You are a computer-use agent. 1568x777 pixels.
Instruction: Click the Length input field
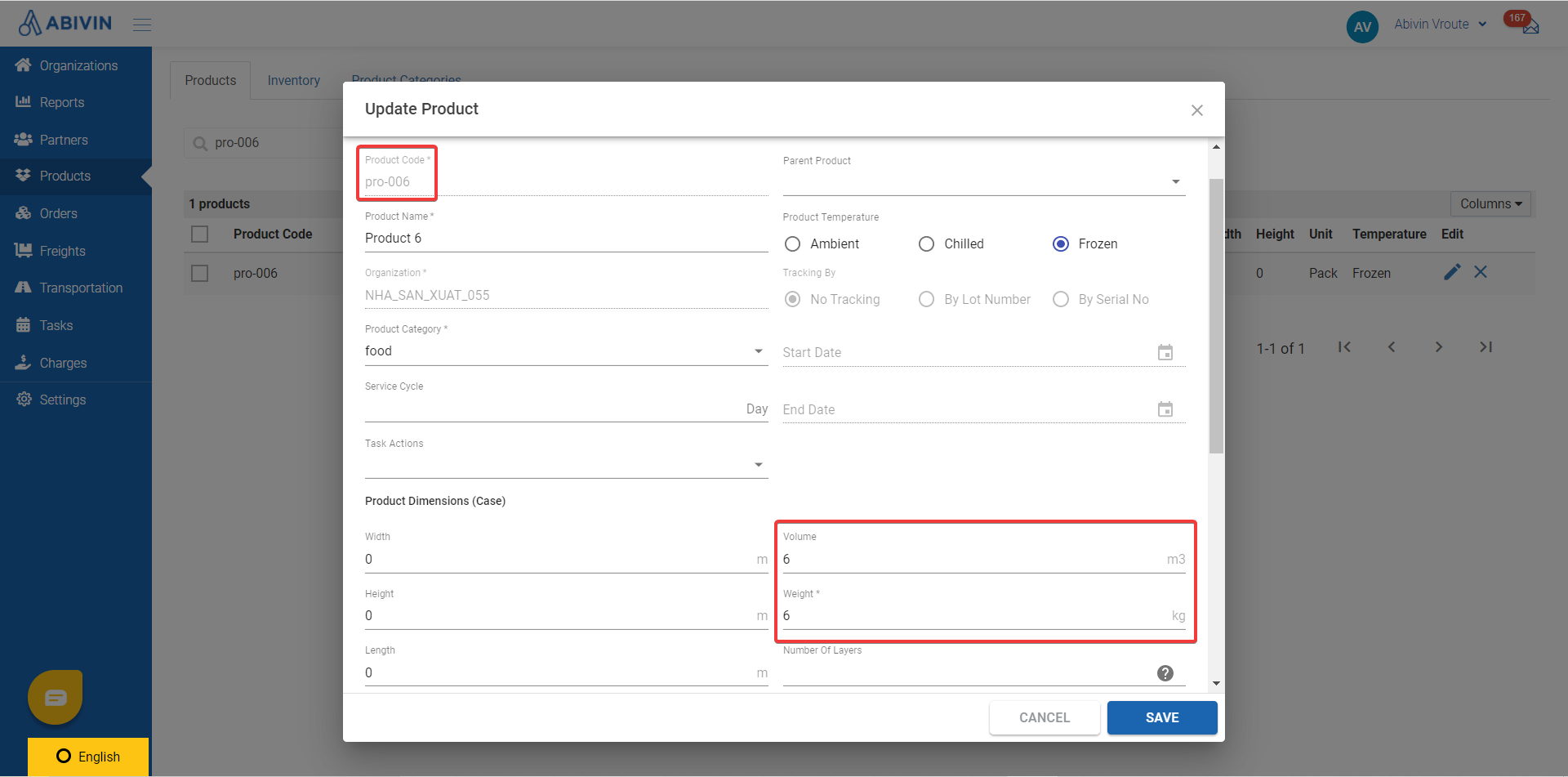[x=566, y=672]
